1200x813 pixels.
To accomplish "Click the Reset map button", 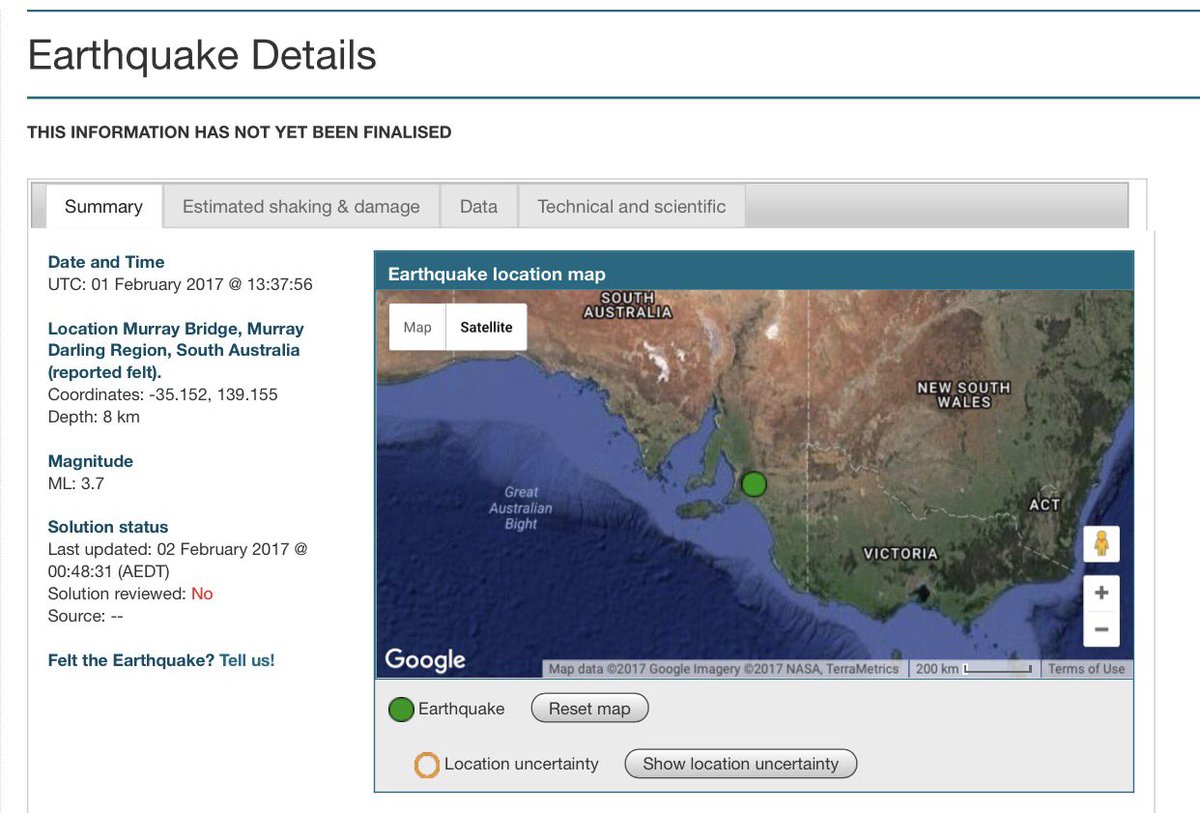I will pyautogui.click(x=589, y=708).
